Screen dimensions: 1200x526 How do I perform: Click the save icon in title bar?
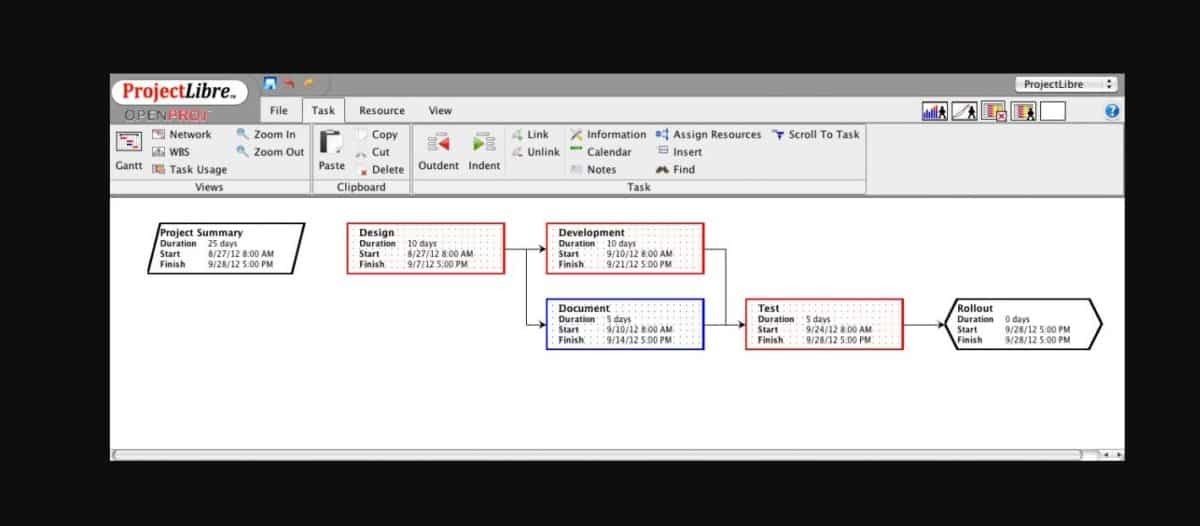click(270, 84)
